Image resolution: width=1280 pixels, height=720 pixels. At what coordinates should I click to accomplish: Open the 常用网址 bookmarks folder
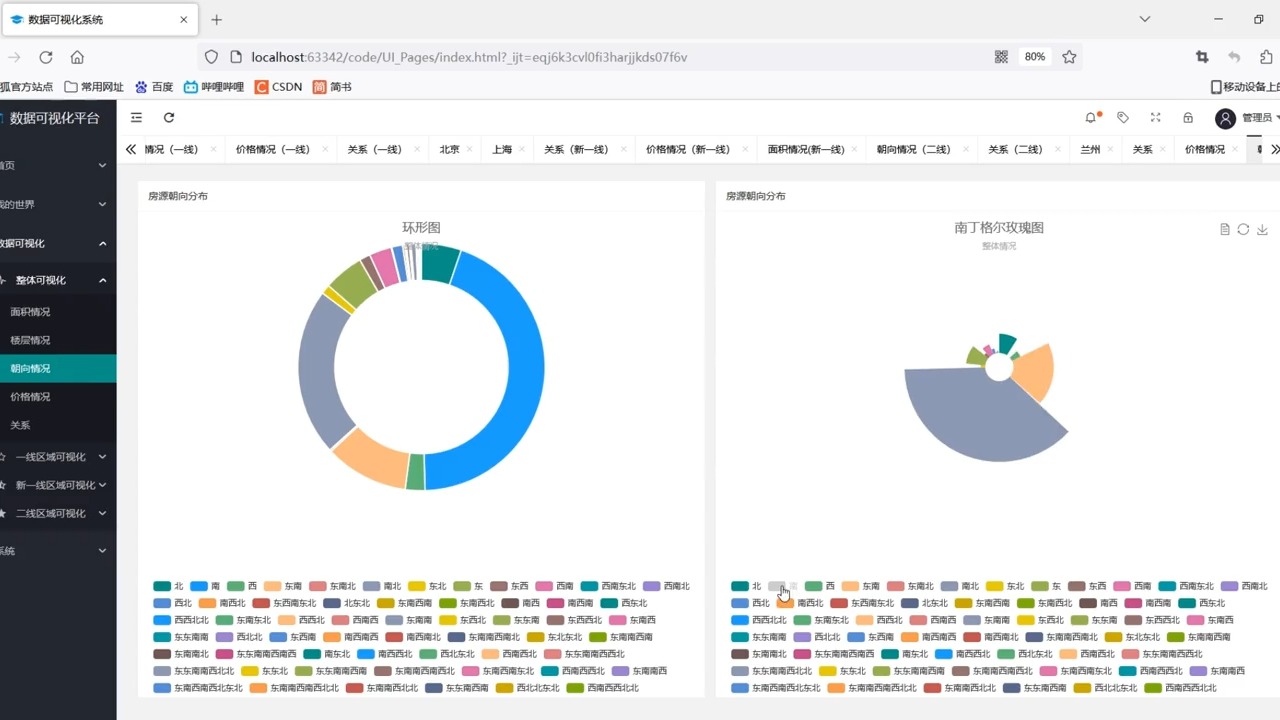point(94,87)
